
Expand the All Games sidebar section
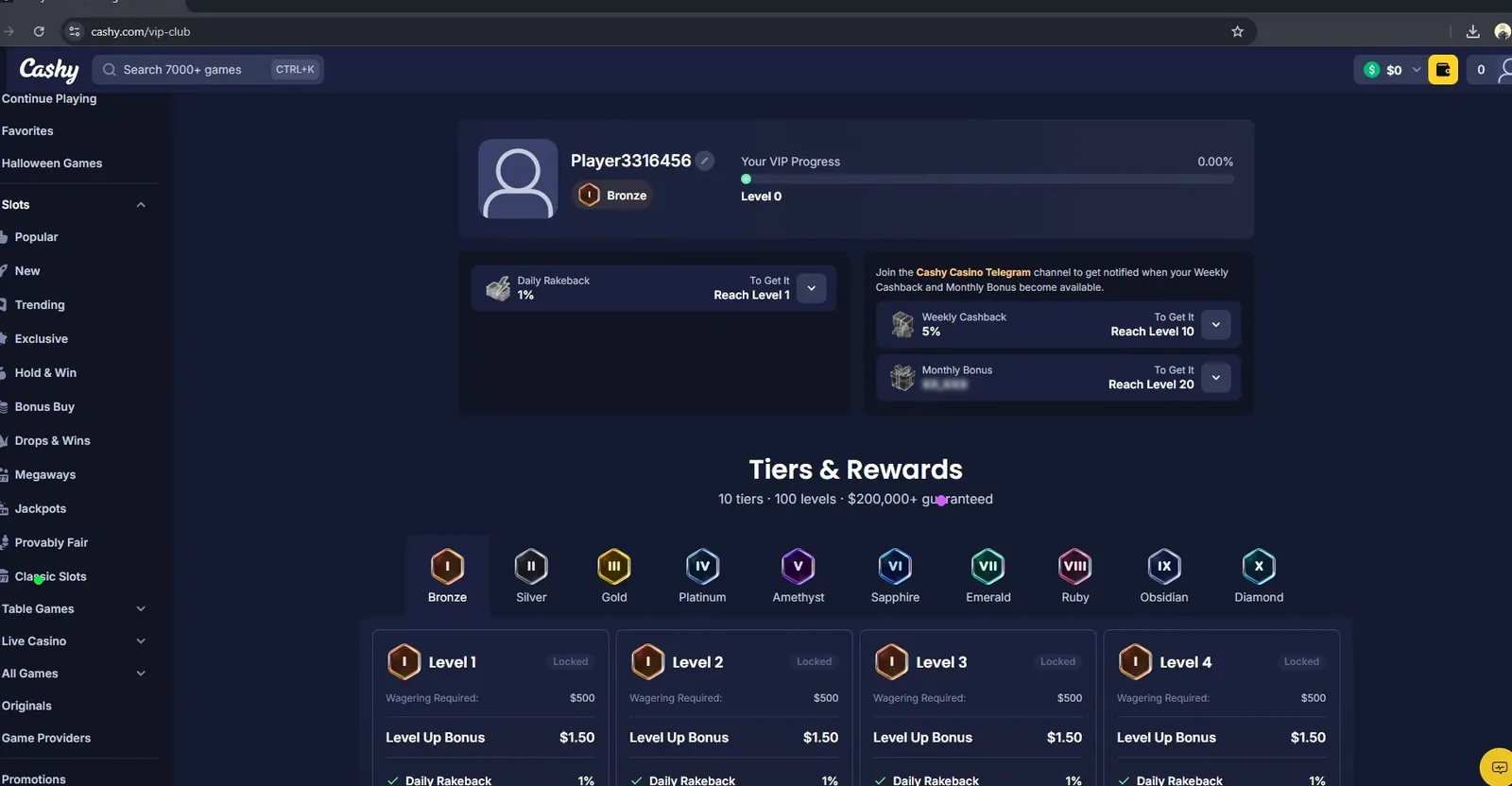coord(141,674)
